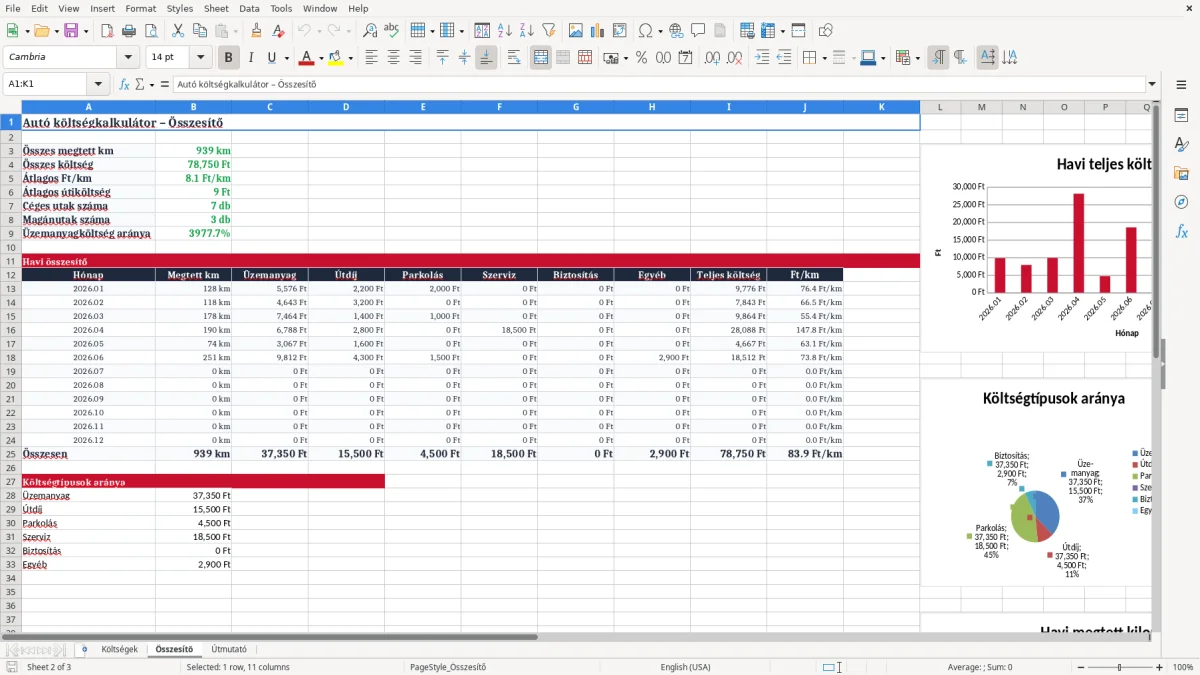Open sidebar Styles panel icon
Viewport: 1200px width, 675px height.
tap(1181, 145)
